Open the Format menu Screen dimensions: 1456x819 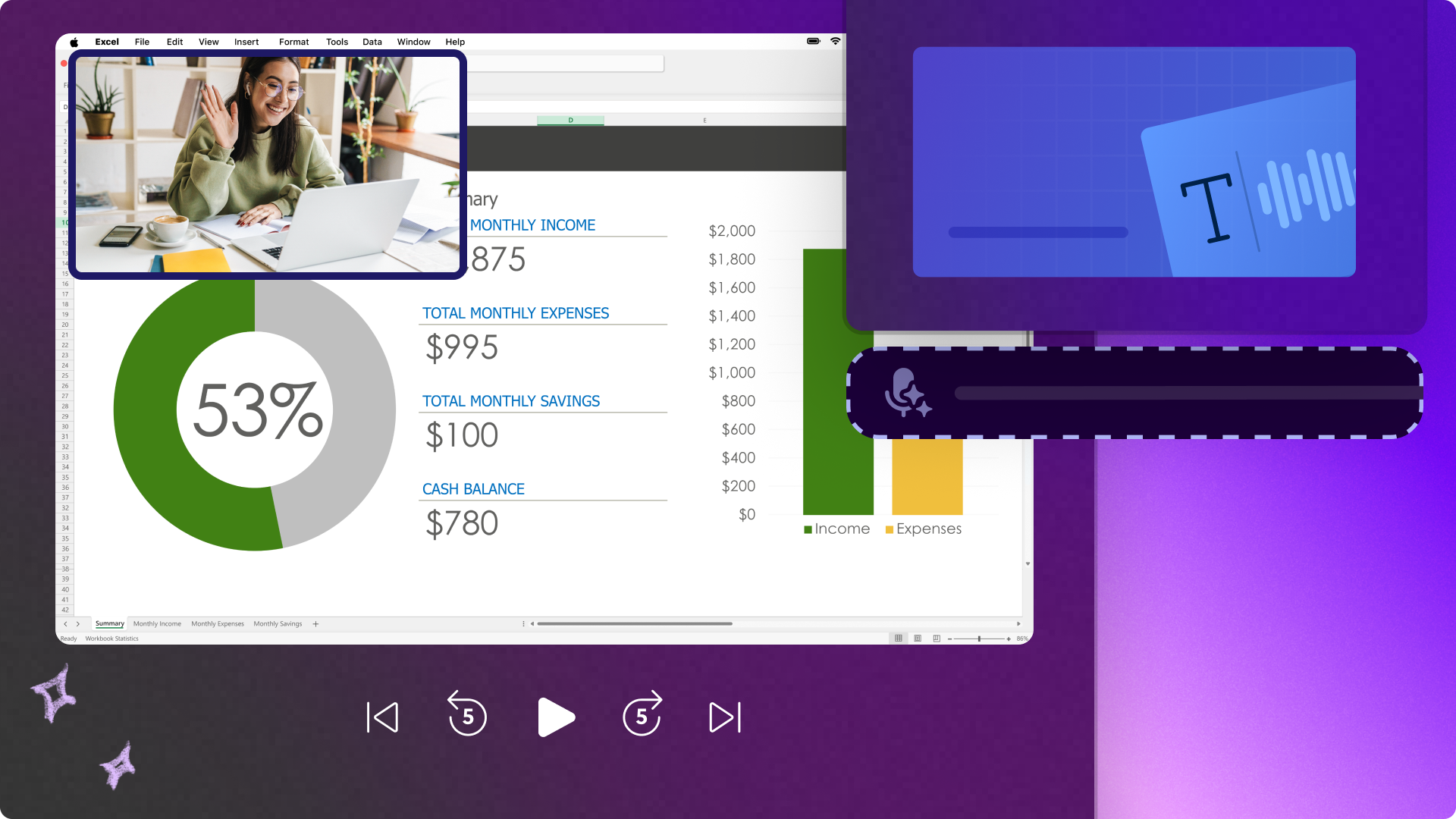point(293,42)
